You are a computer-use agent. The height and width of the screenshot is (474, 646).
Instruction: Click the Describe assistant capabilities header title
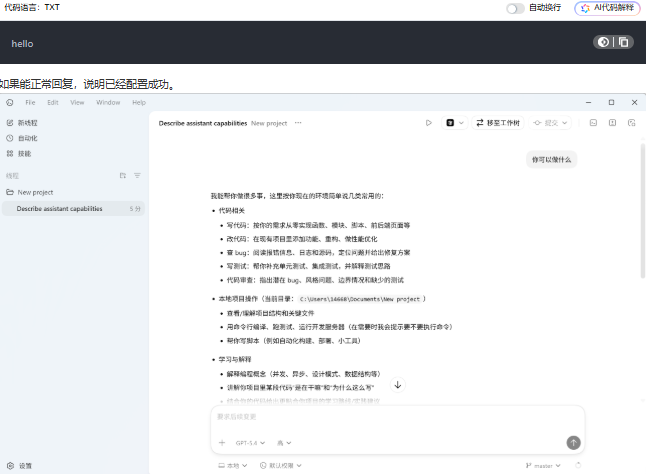203,123
